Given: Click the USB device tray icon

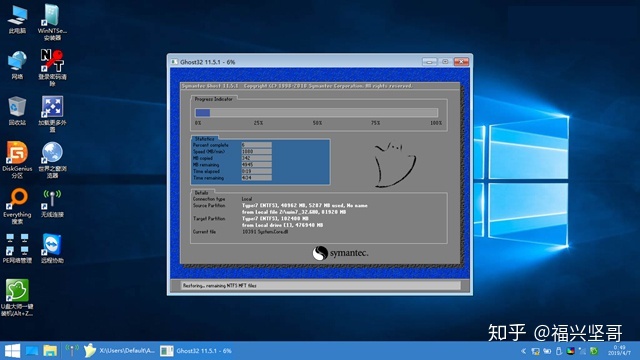Looking at the screenshot, I should (559, 351).
